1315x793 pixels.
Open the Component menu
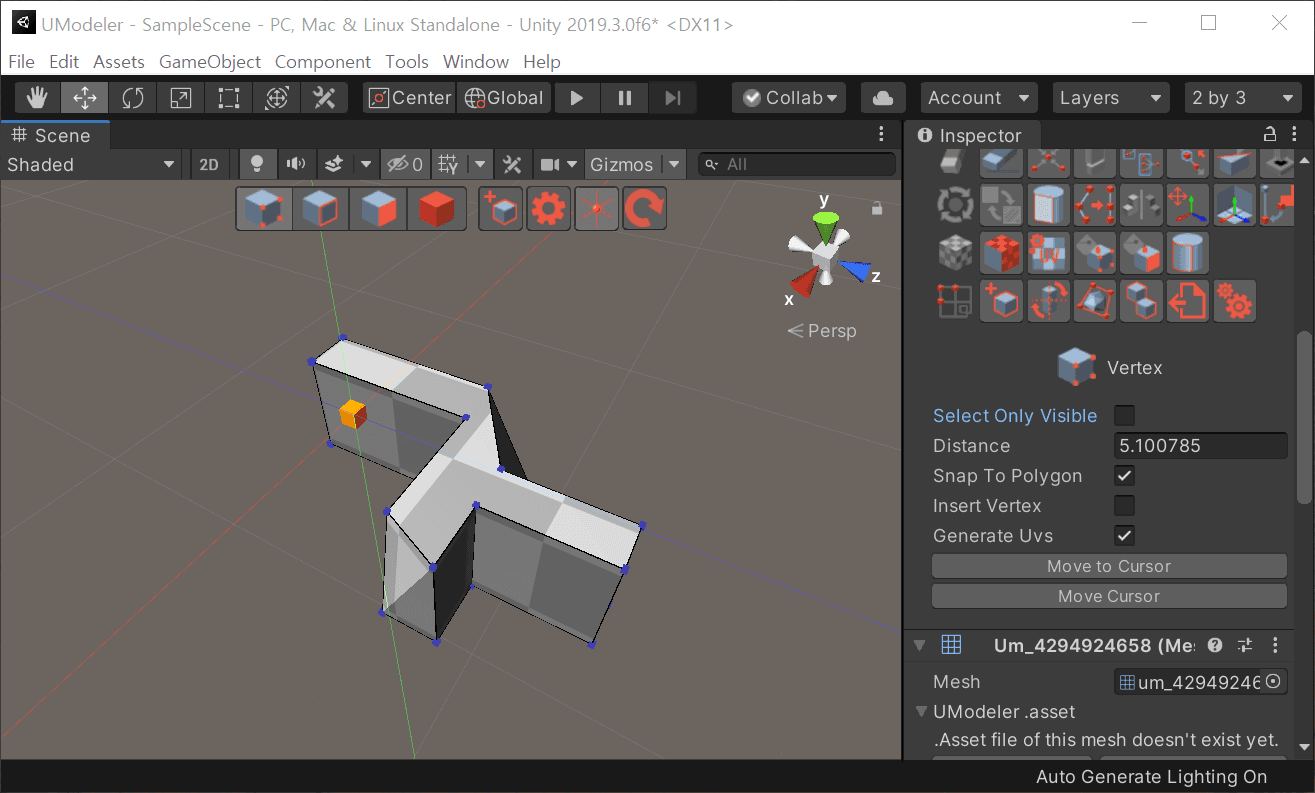pos(323,62)
